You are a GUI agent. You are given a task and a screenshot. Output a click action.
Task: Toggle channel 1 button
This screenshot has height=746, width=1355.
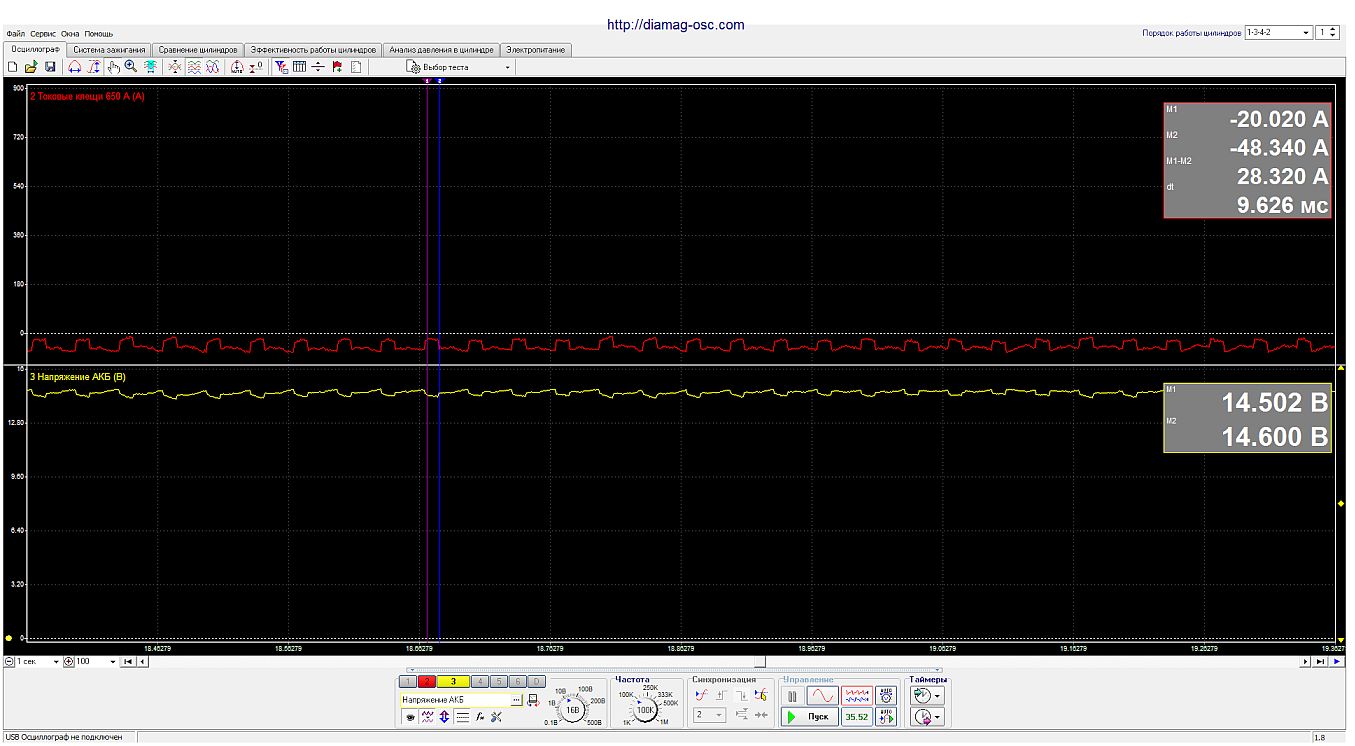(407, 681)
